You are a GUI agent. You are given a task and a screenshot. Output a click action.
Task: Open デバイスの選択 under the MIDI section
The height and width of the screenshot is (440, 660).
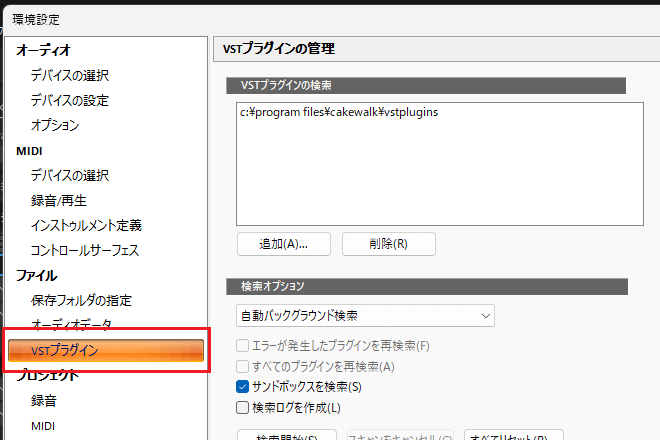[x=69, y=175]
